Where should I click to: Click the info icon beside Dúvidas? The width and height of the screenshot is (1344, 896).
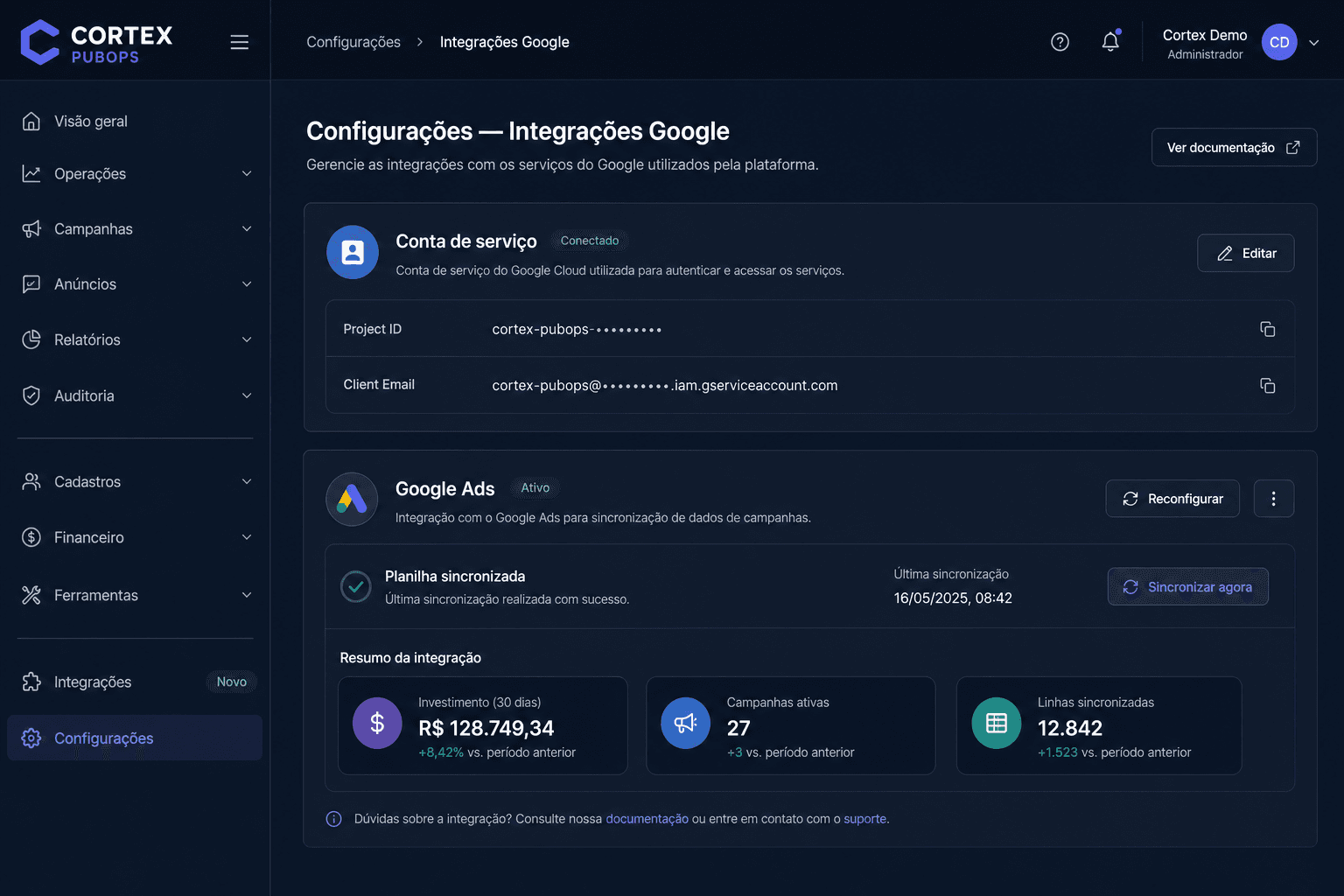click(x=333, y=819)
